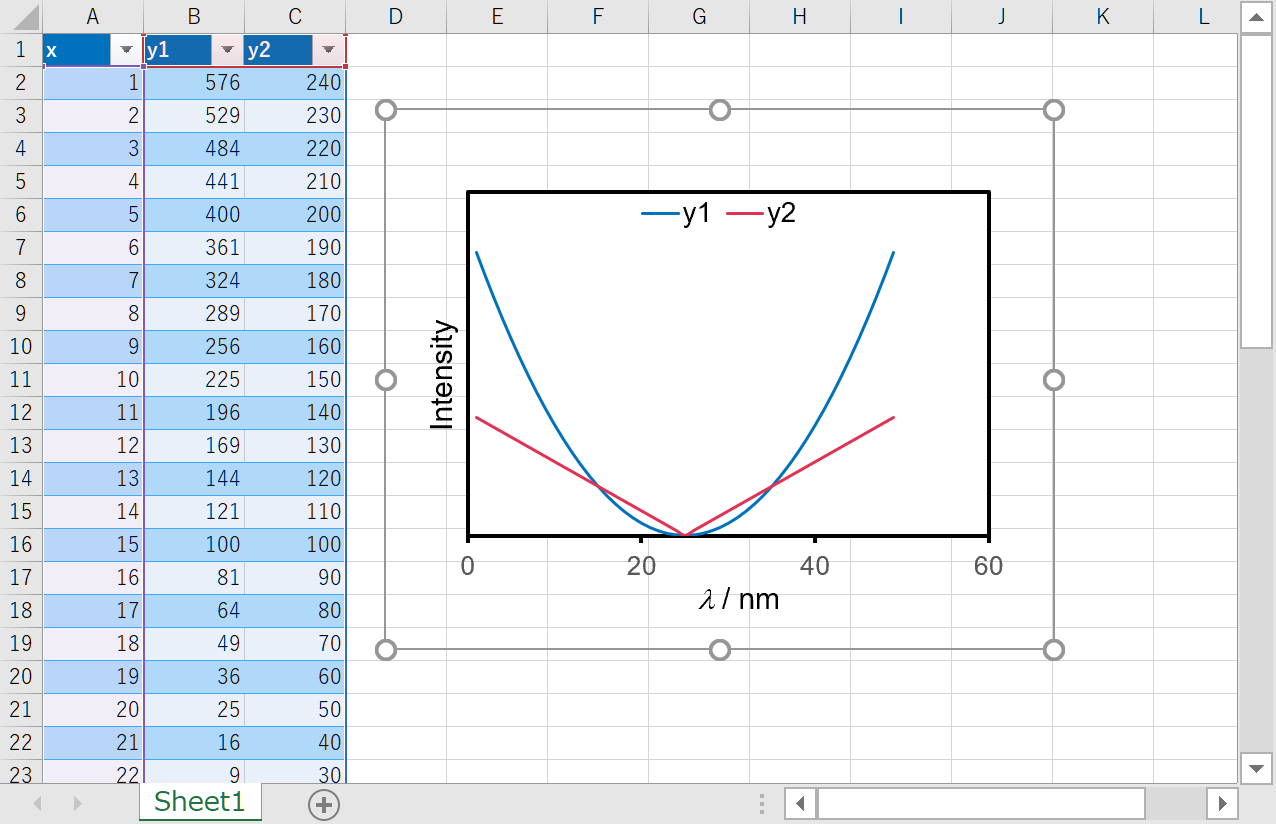The width and height of the screenshot is (1276, 824).
Task: Select cell containing 361
Action: (194, 248)
